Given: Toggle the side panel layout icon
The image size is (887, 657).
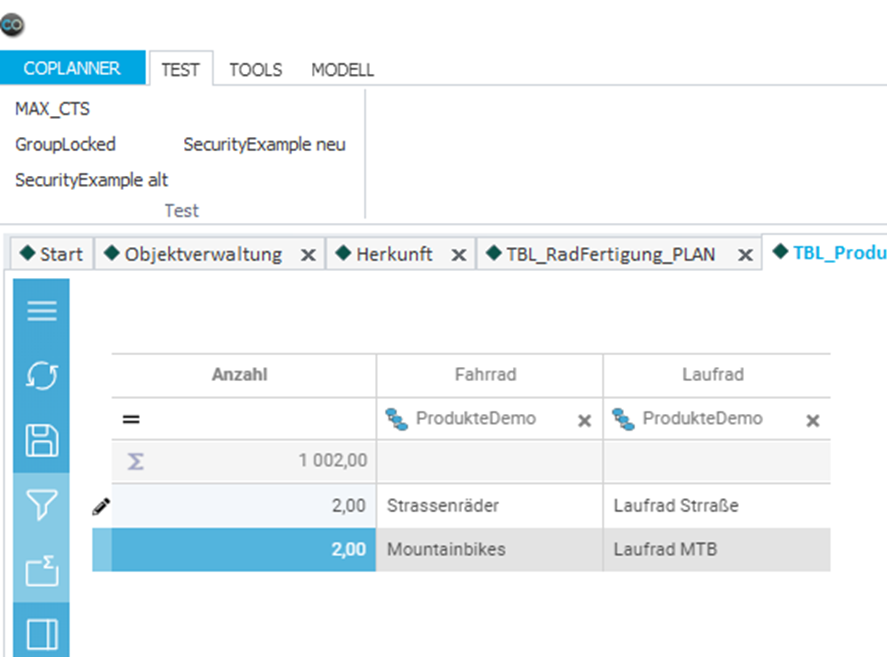Looking at the screenshot, I should [x=42, y=634].
